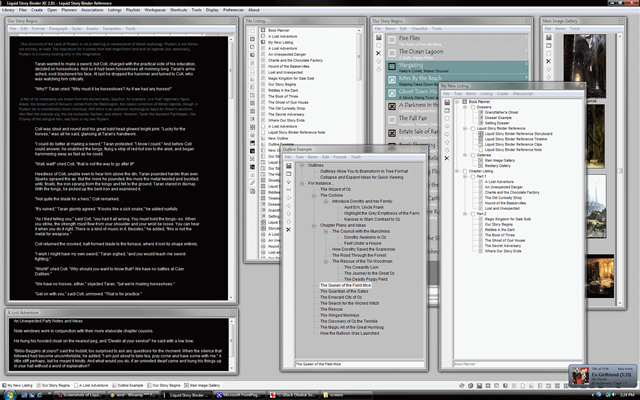Toggle the Stargazing checklist checkbox
The width and height of the screenshot is (640, 400).
click(392, 67)
